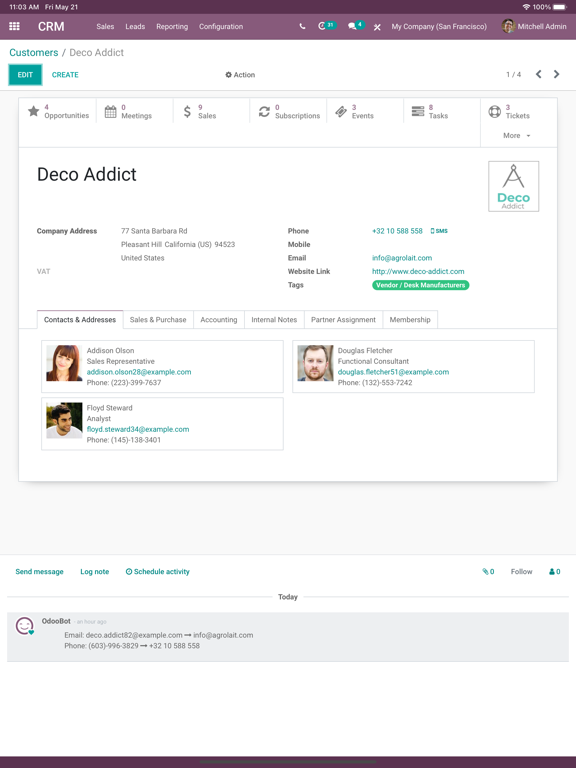Go back to Customers breadcrumb

tap(34, 52)
